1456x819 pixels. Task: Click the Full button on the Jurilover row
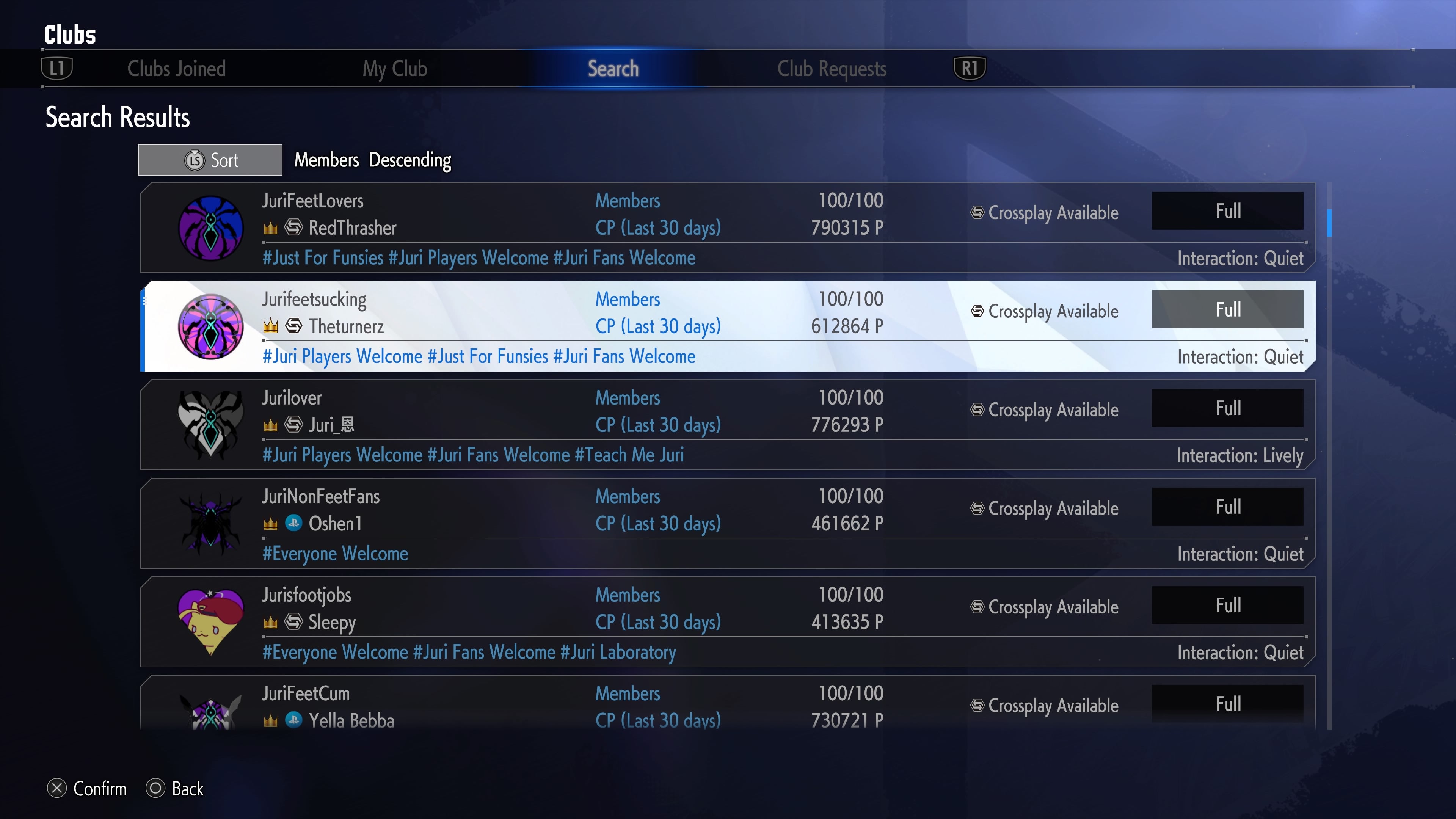coord(1228,408)
